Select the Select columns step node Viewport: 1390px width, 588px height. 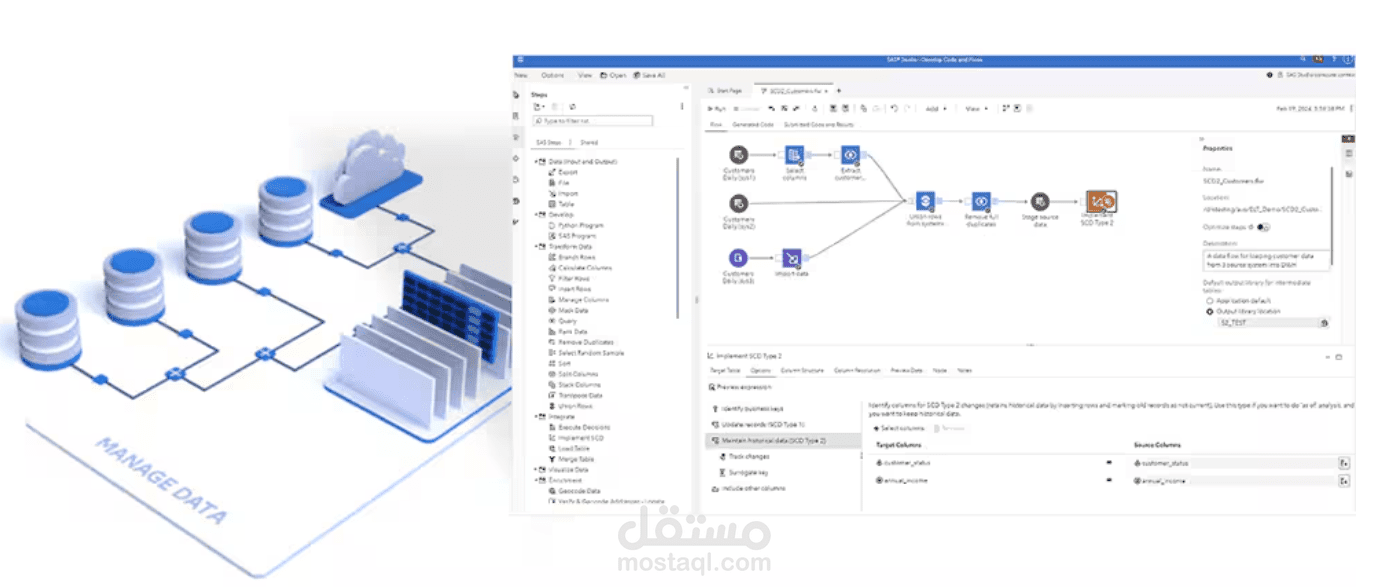(x=795, y=155)
